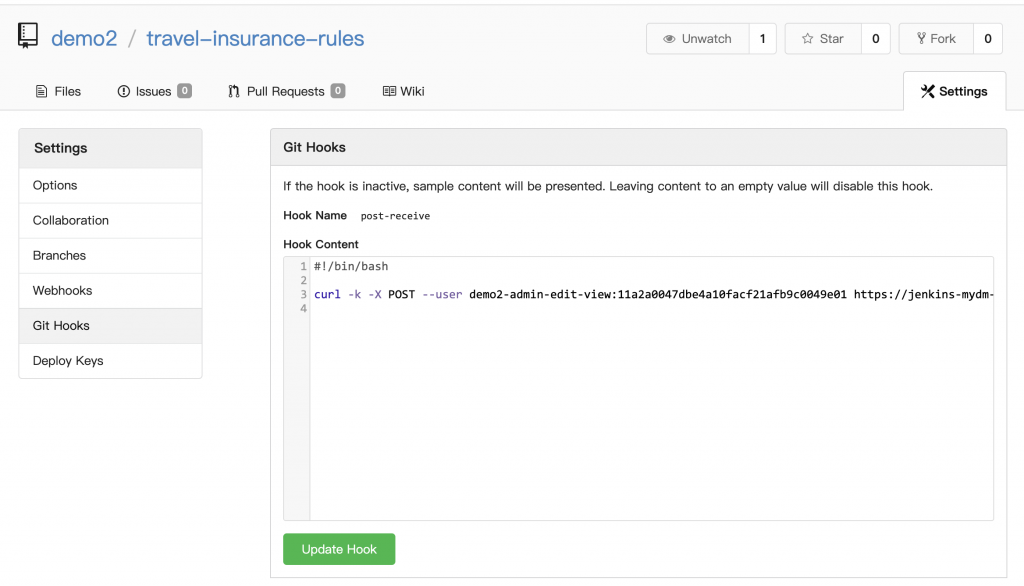The height and width of the screenshot is (586, 1024).
Task: Open the demo2 owner link
Action: pyautogui.click(x=84, y=39)
